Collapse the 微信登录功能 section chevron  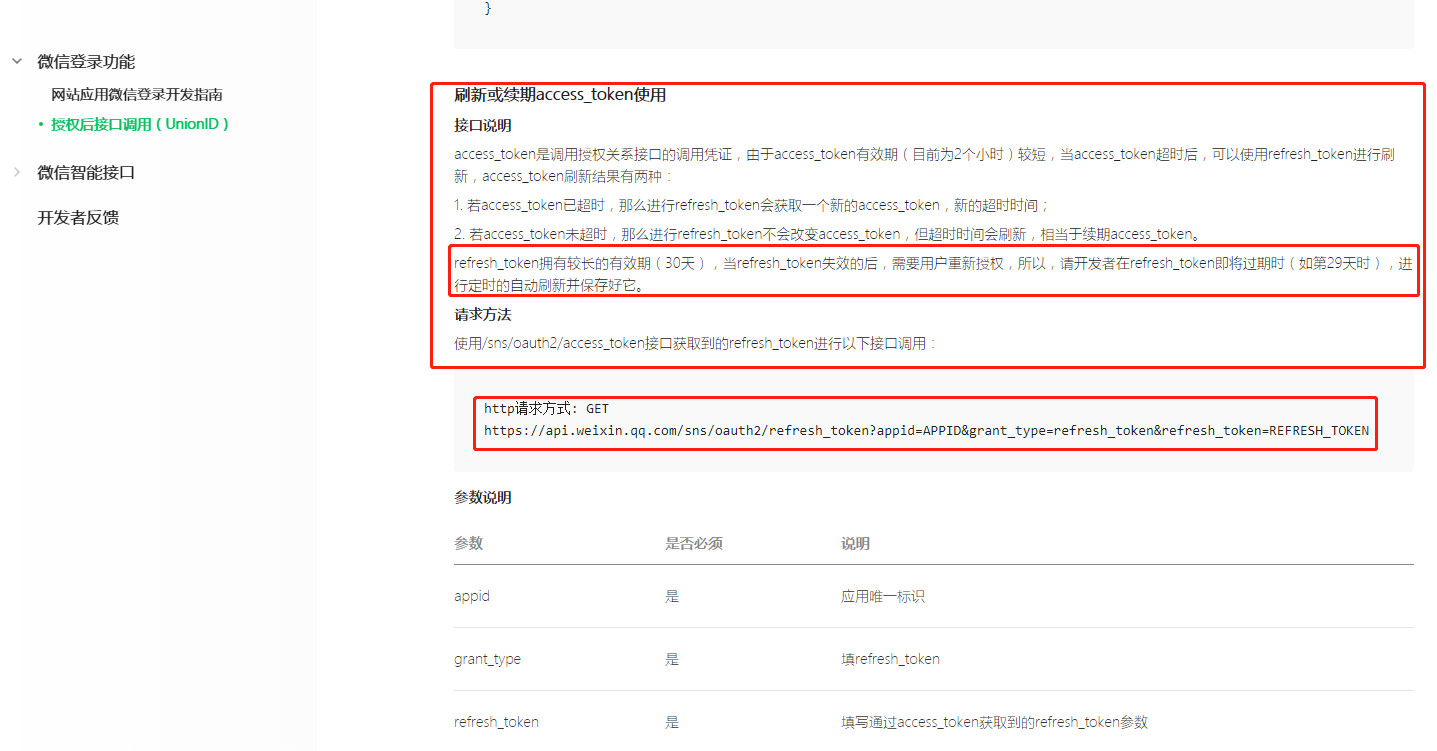click(16, 61)
